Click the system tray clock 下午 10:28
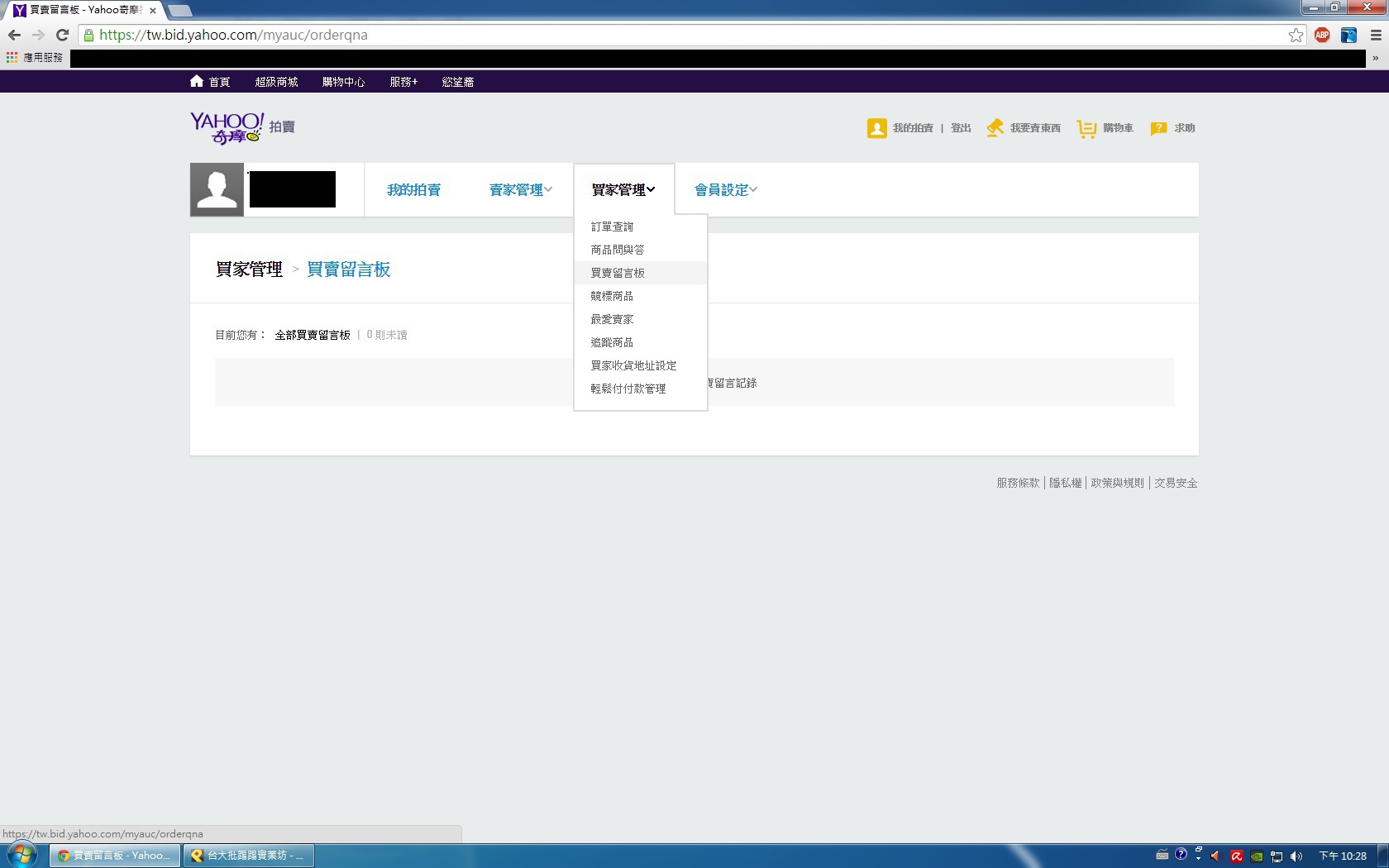Image resolution: width=1389 pixels, height=868 pixels. click(1343, 856)
